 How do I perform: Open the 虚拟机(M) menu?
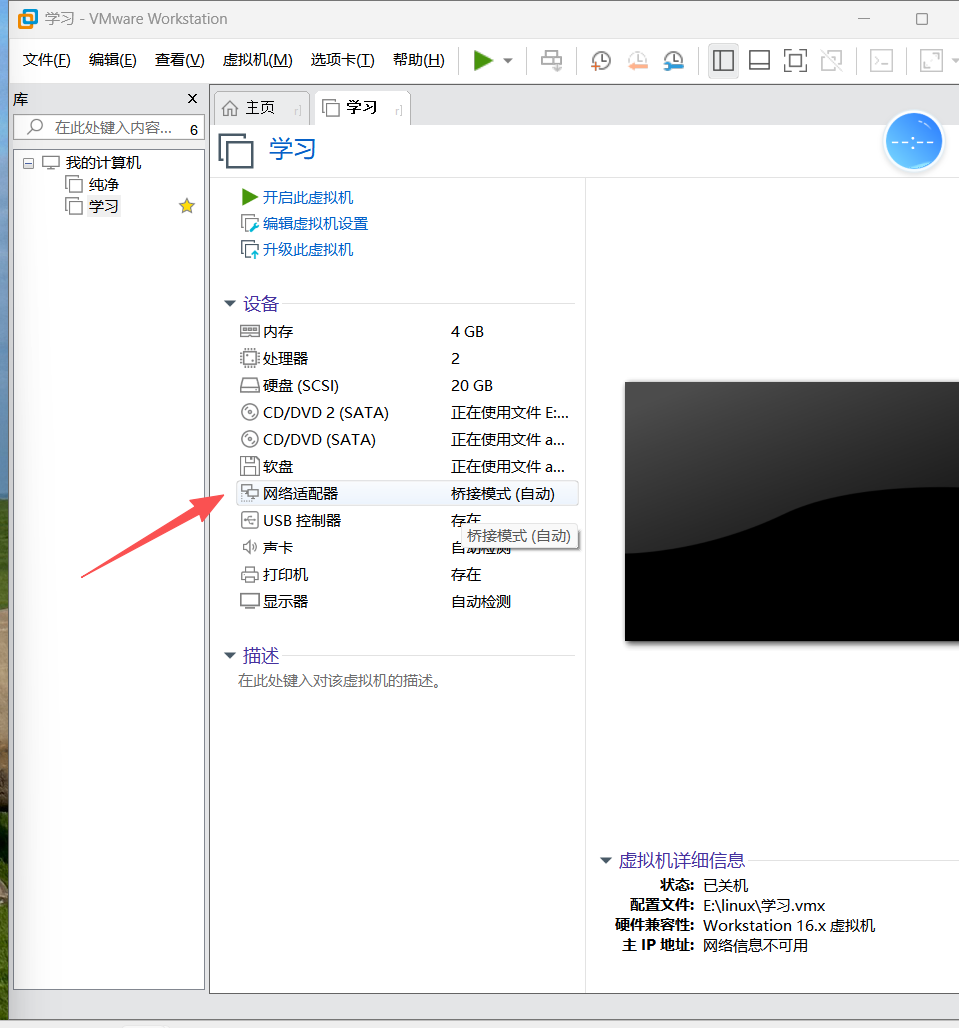click(x=258, y=60)
